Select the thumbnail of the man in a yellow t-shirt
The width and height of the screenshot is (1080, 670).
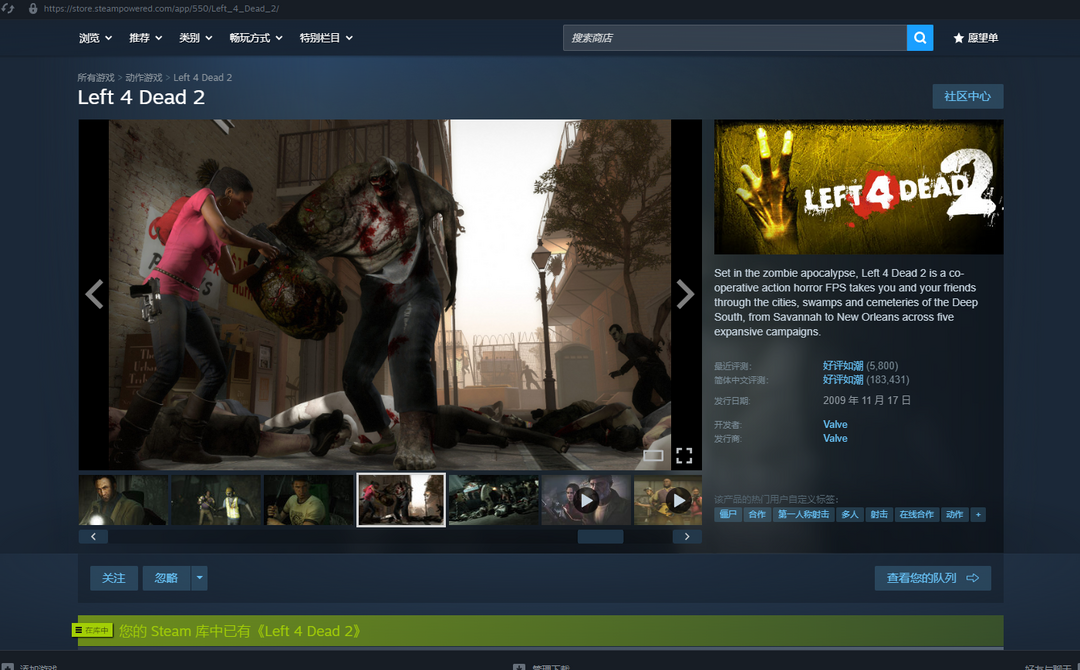coord(309,500)
